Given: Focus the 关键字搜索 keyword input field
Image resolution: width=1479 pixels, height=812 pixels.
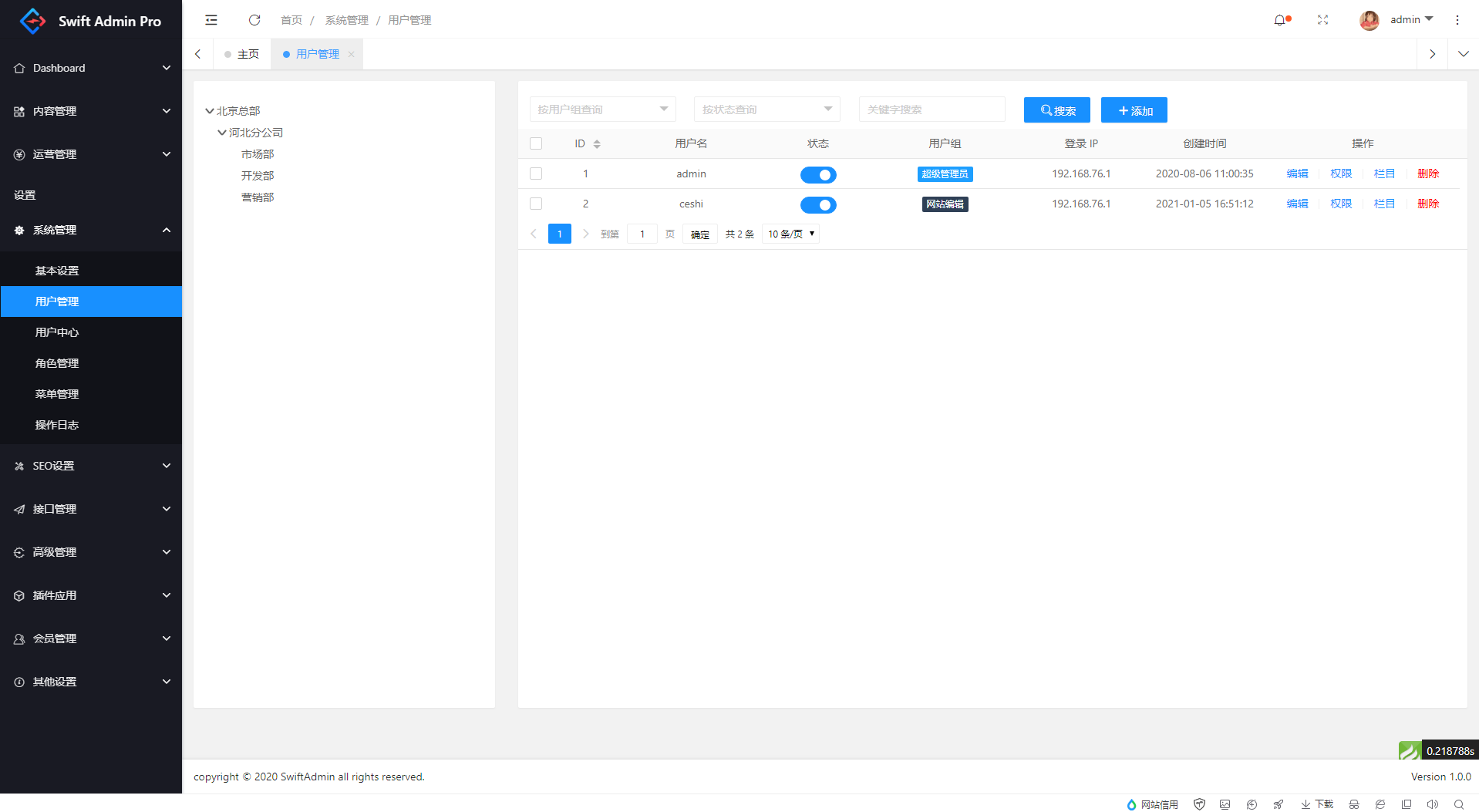Looking at the screenshot, I should coord(932,110).
